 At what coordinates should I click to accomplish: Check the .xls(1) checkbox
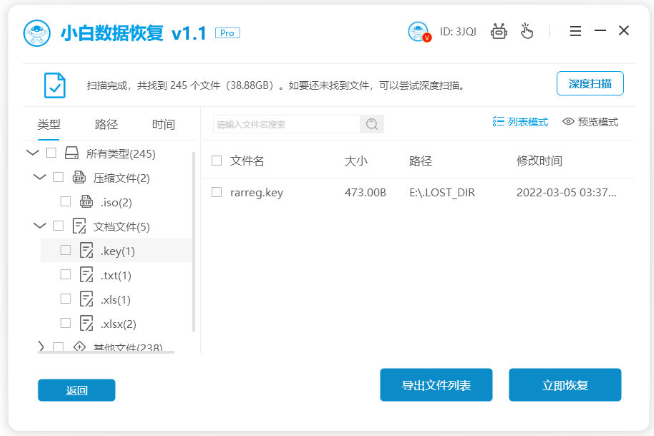65,298
